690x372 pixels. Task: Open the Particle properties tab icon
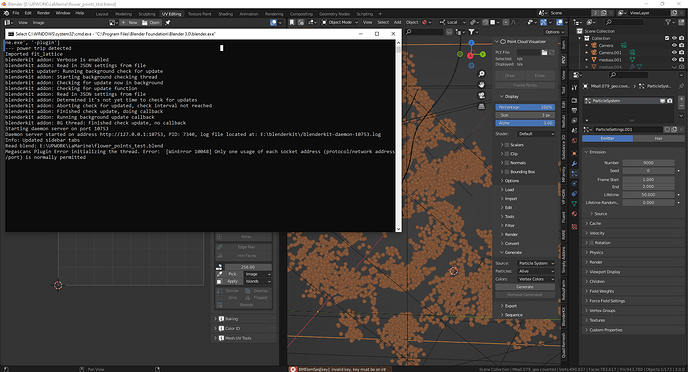[x=574, y=173]
